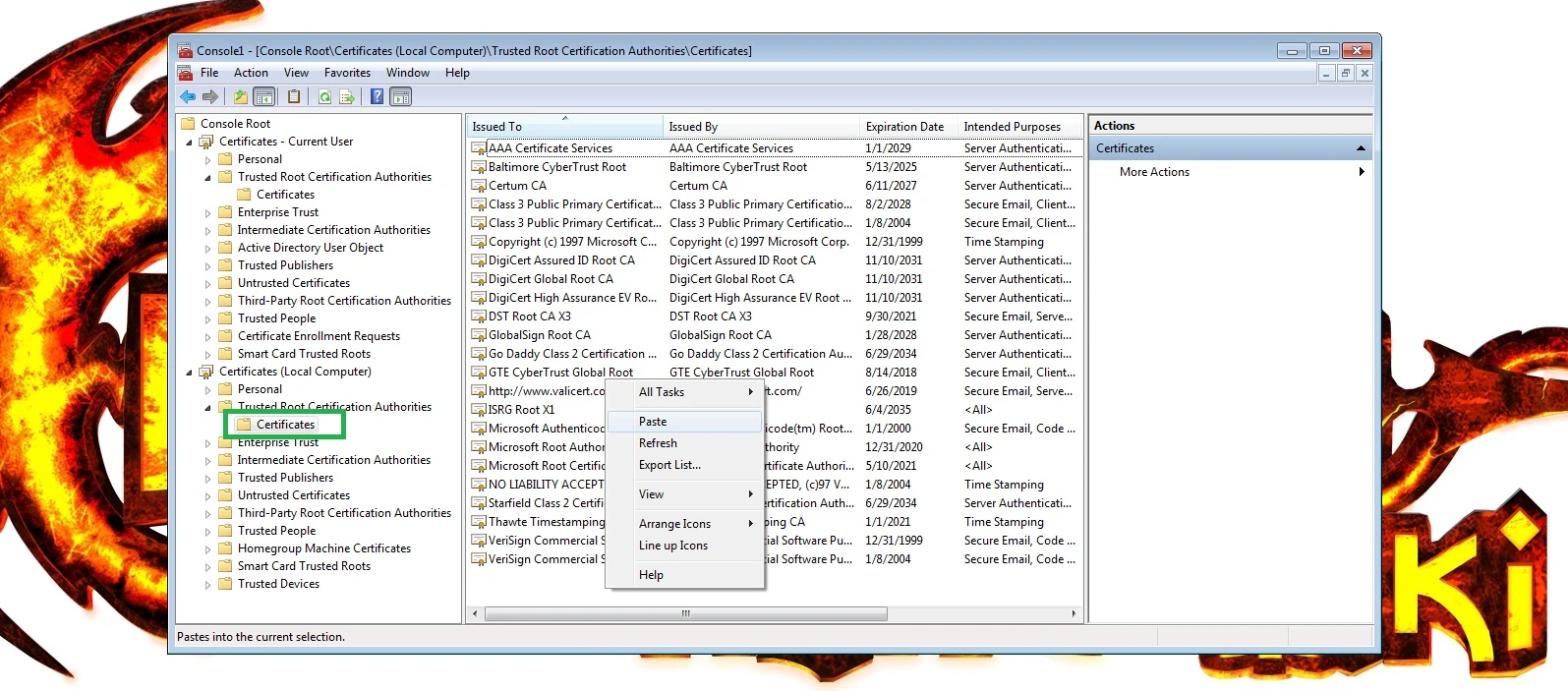Select Third-Party Root Certification Authorities under Local Computer
This screenshot has width=1568, height=691.
[x=344, y=513]
